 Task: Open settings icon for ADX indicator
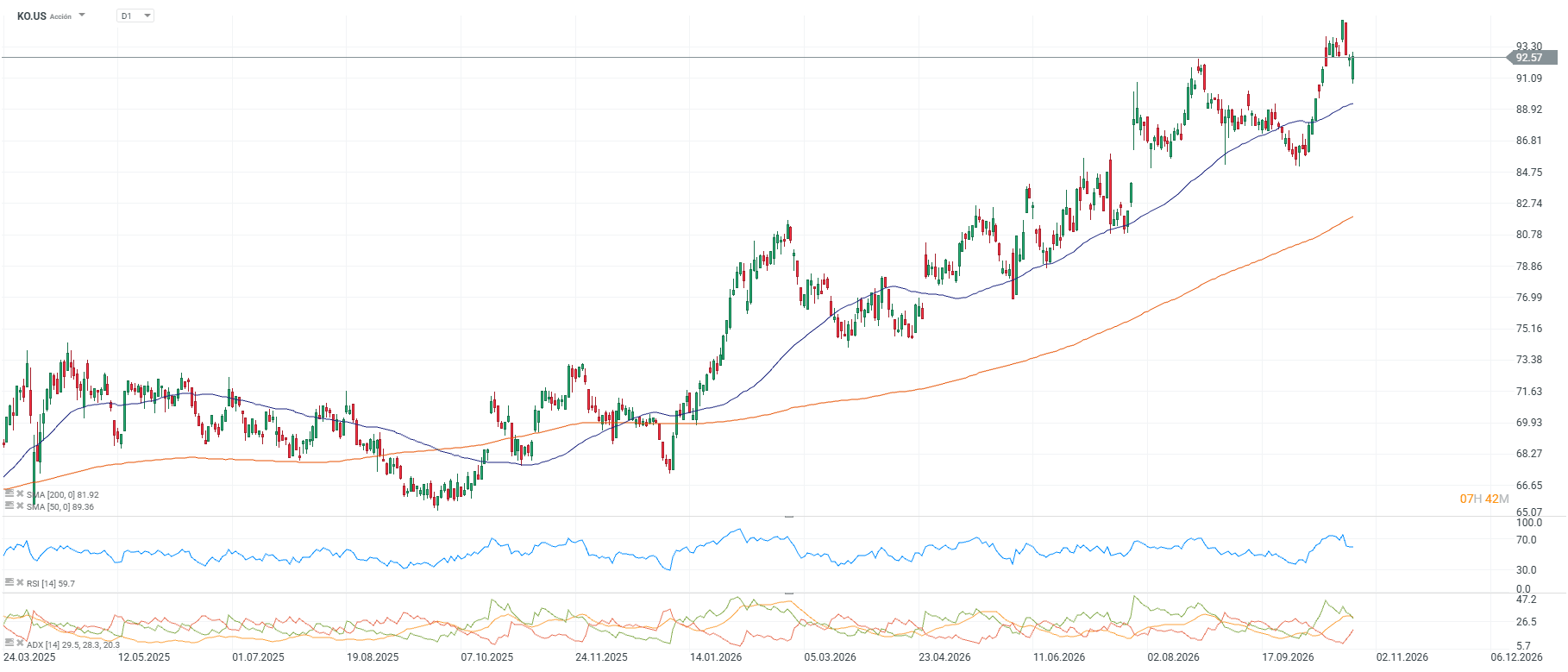pyautogui.click(x=9, y=643)
